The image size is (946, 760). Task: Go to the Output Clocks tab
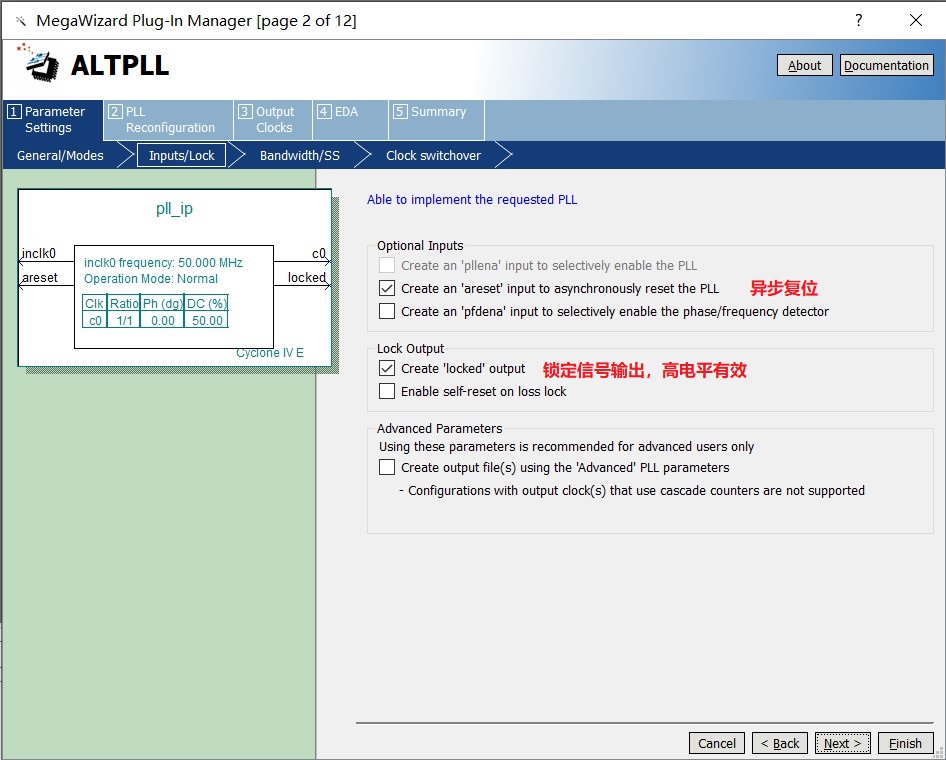273,120
